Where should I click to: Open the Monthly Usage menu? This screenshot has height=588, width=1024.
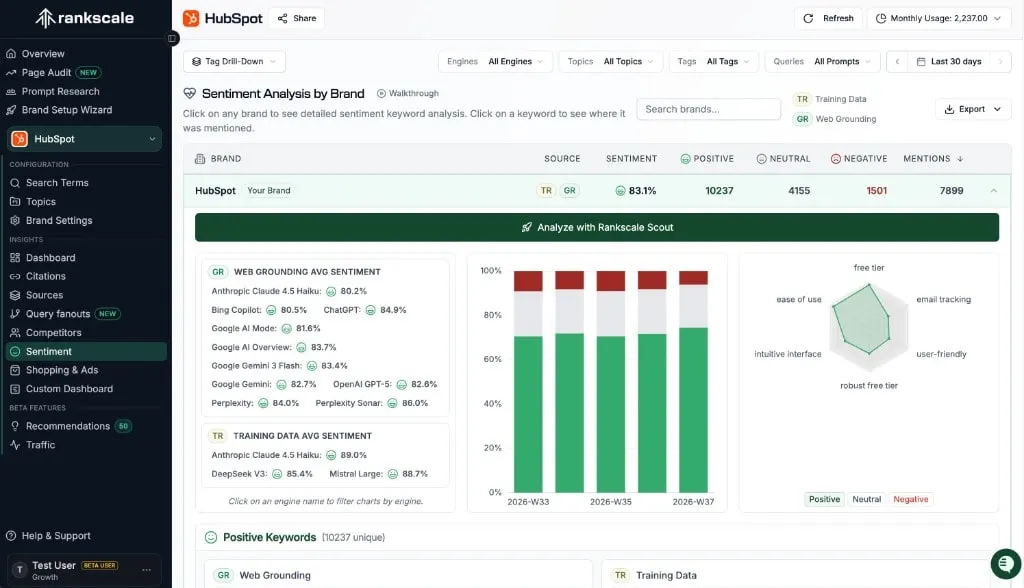click(x=939, y=18)
